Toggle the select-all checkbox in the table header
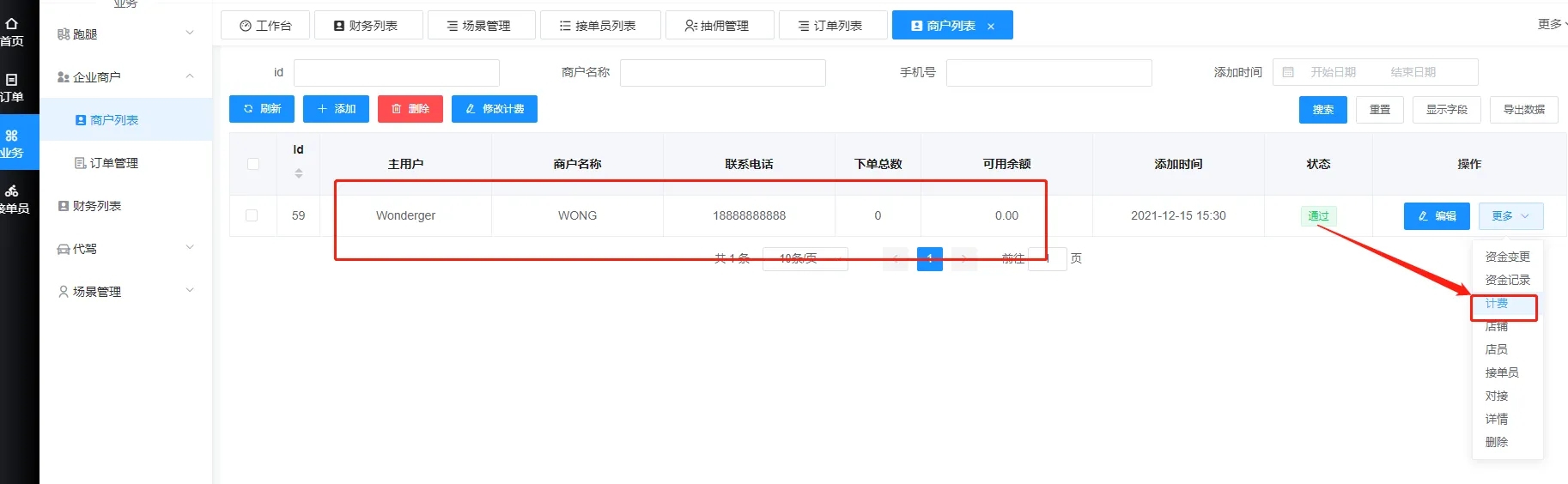 253,164
